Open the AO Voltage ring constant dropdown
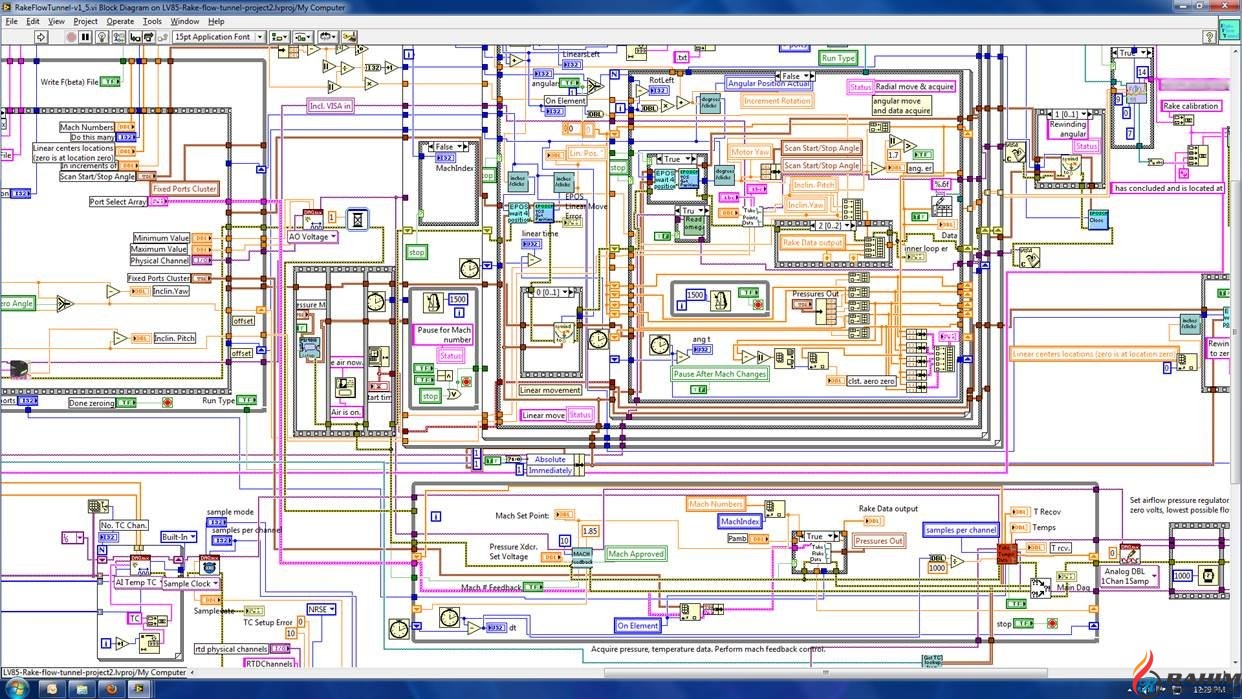 [x=333, y=237]
